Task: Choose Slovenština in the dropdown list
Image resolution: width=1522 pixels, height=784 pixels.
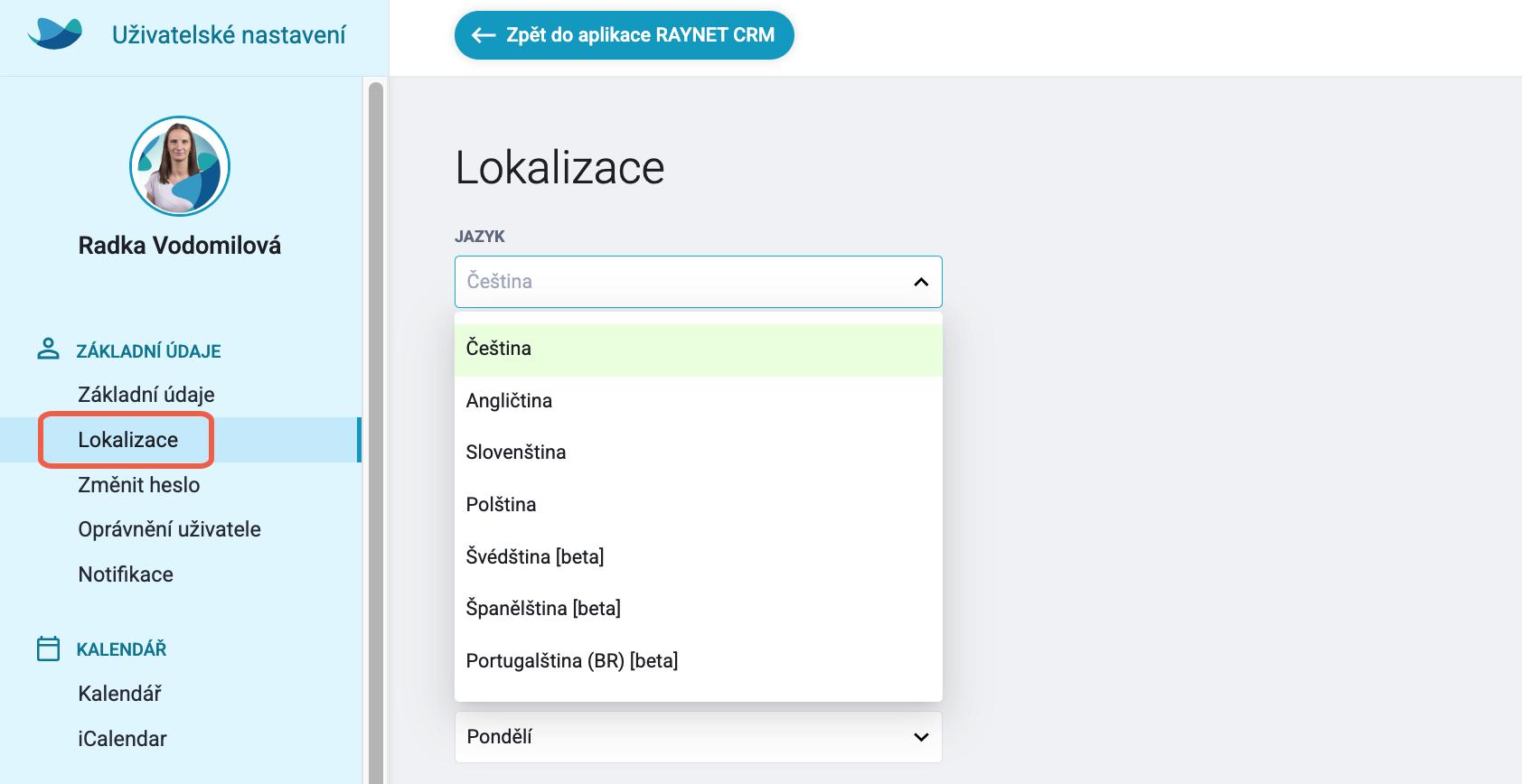Action: point(698,453)
